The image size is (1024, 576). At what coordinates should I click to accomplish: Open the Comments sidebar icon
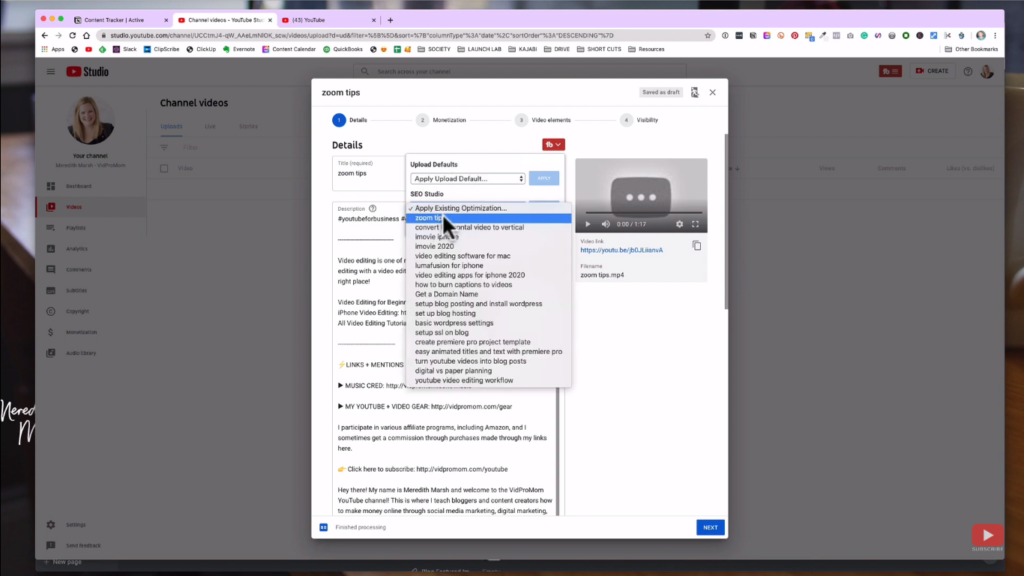51,270
